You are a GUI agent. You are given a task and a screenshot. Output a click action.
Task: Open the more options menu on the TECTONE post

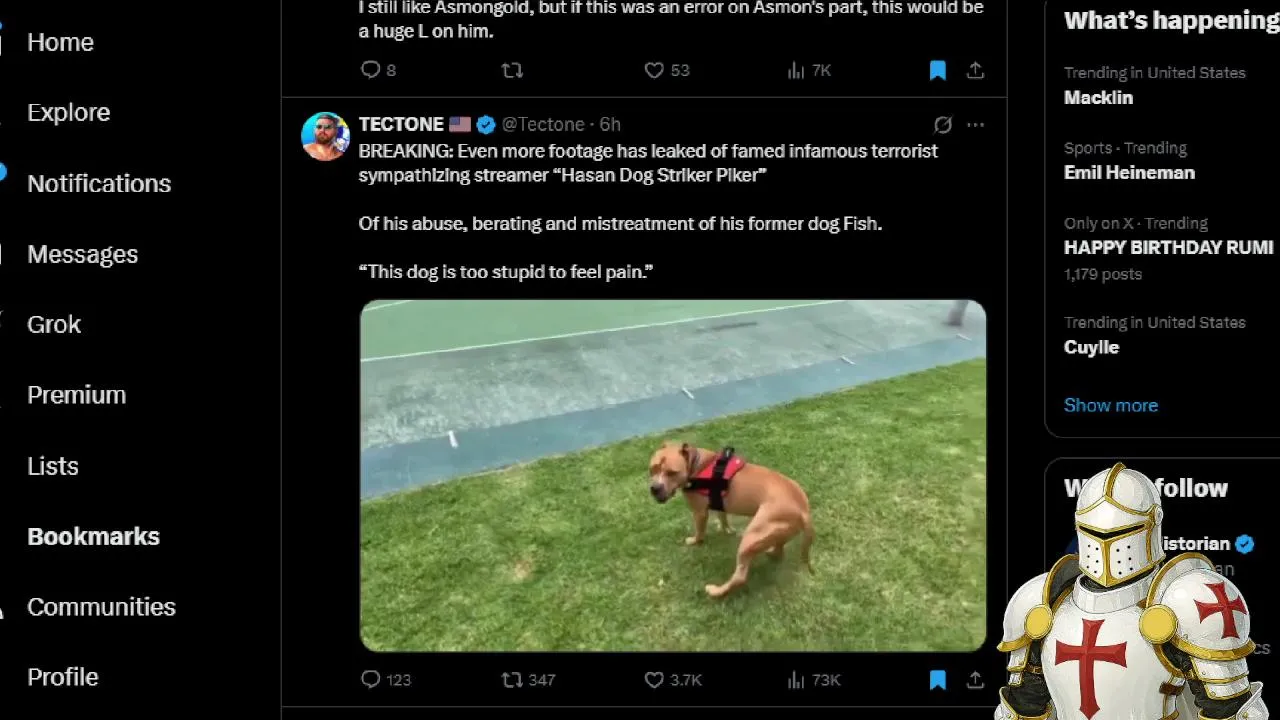click(x=976, y=125)
